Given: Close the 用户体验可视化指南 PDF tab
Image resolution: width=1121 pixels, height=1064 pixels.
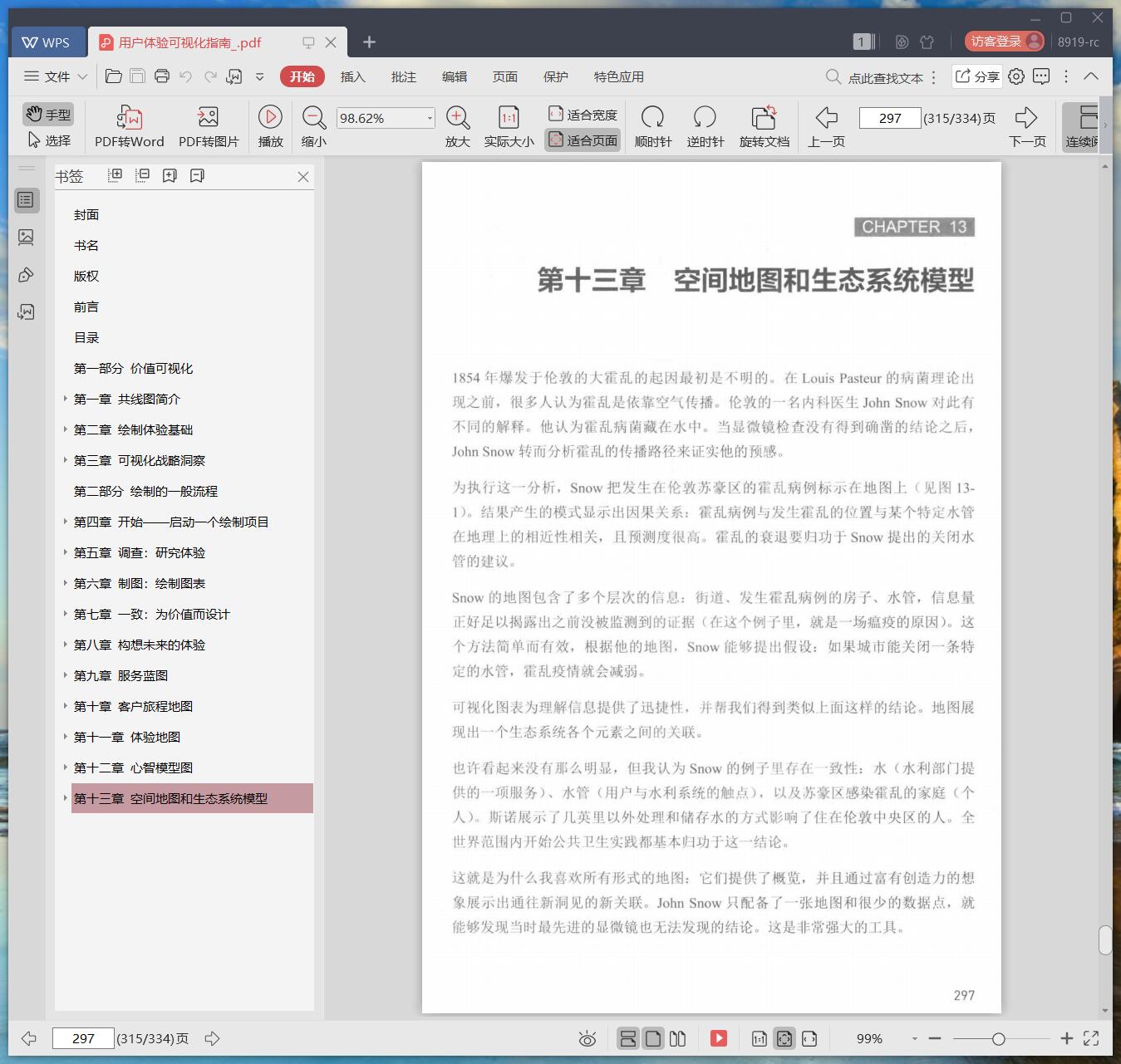Looking at the screenshot, I should click(331, 42).
